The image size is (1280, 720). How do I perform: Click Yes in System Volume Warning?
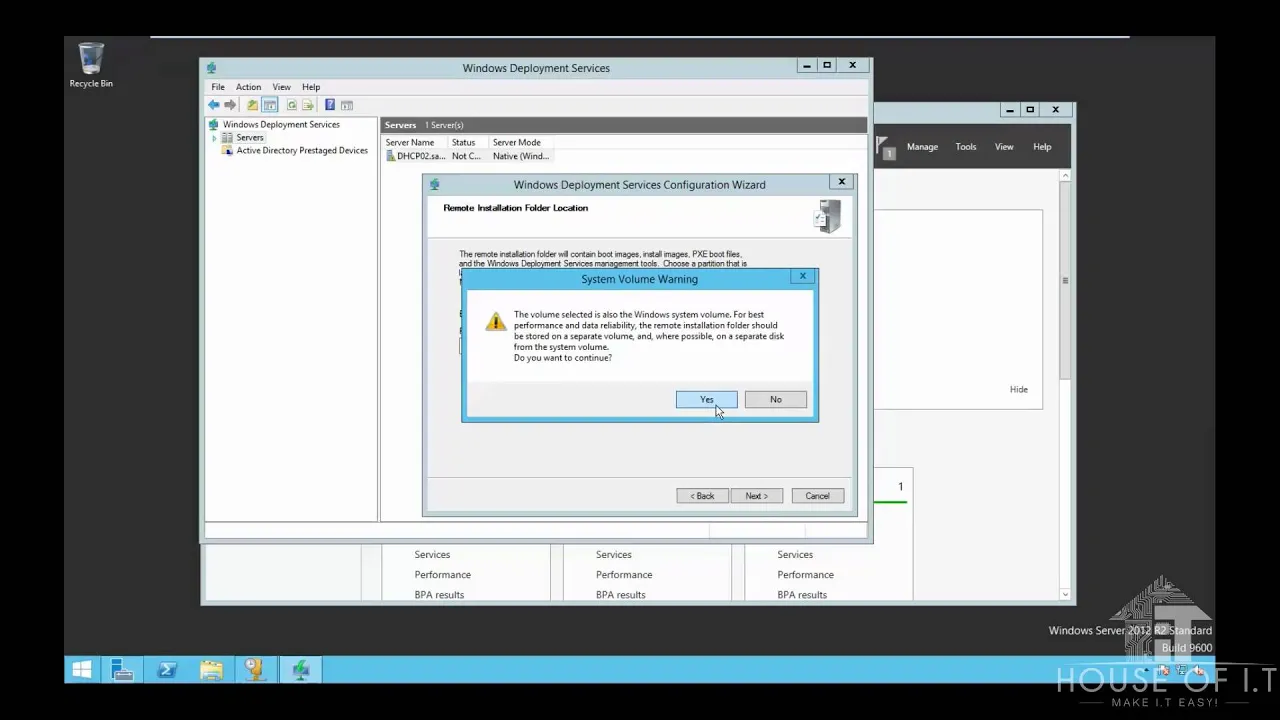coord(707,400)
